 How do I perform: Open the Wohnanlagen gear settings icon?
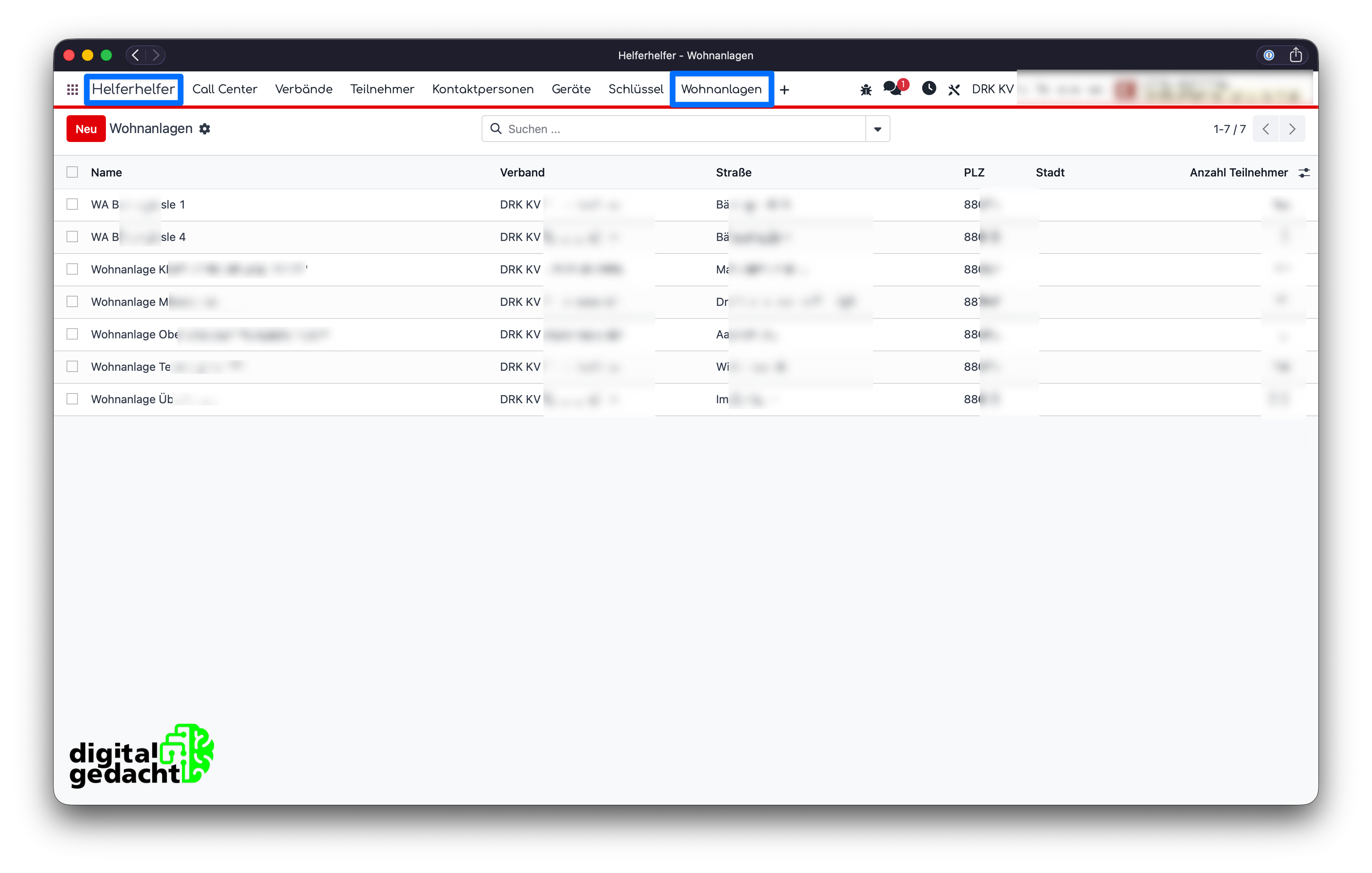(205, 129)
